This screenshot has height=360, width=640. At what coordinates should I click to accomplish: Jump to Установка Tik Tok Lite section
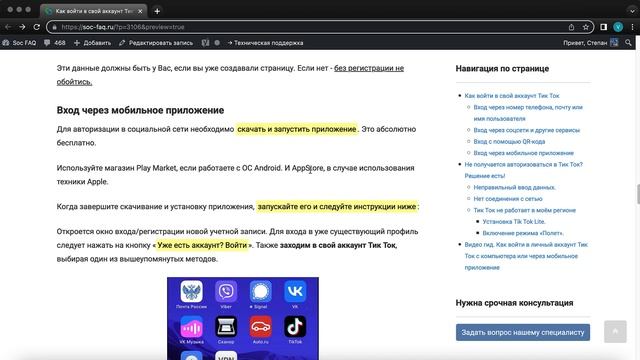[514, 221]
